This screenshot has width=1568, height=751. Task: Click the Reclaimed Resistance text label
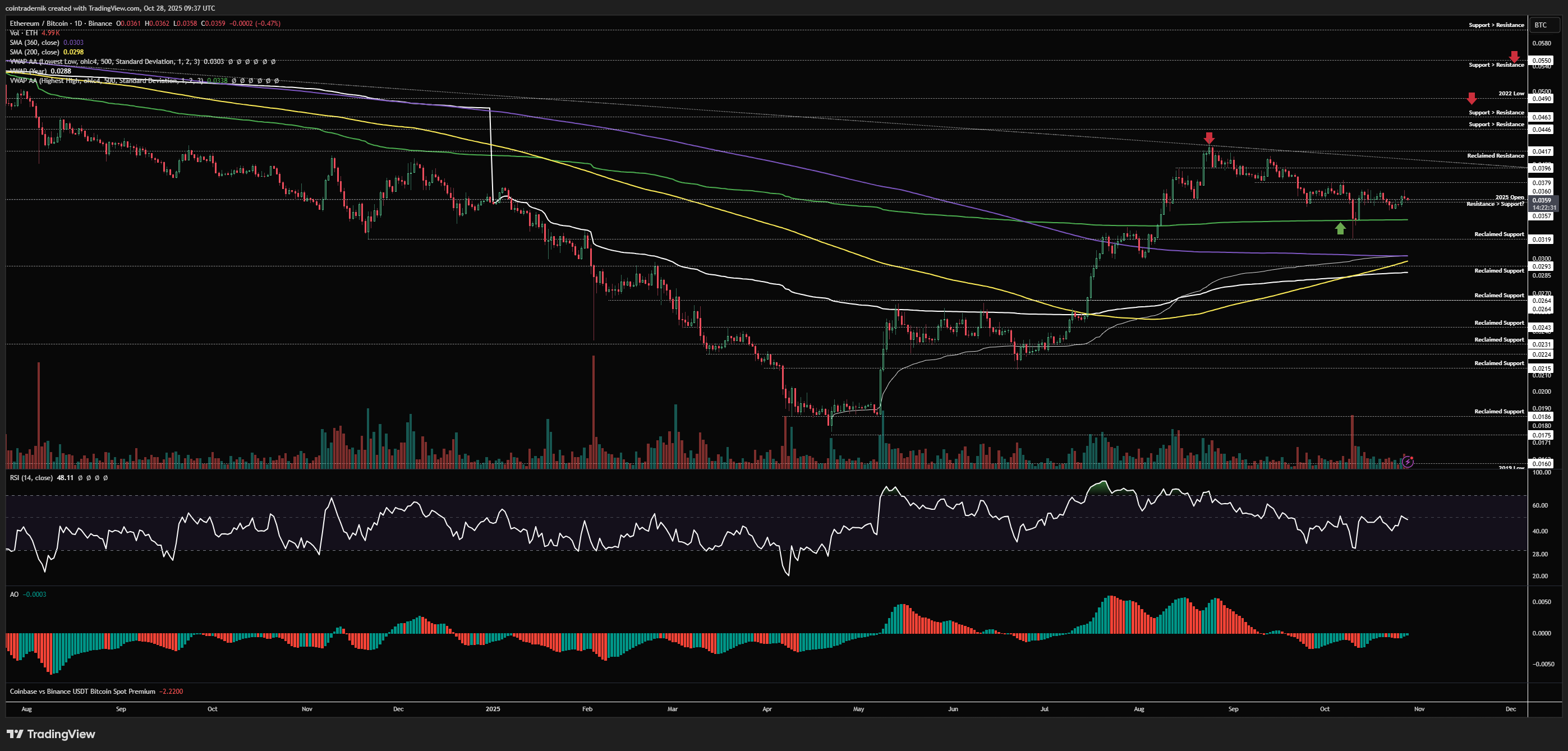click(x=1495, y=156)
